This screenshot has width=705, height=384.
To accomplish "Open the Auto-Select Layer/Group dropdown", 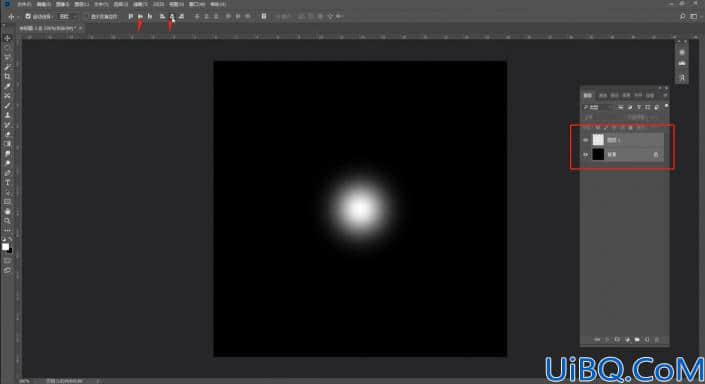I will (x=67, y=16).
